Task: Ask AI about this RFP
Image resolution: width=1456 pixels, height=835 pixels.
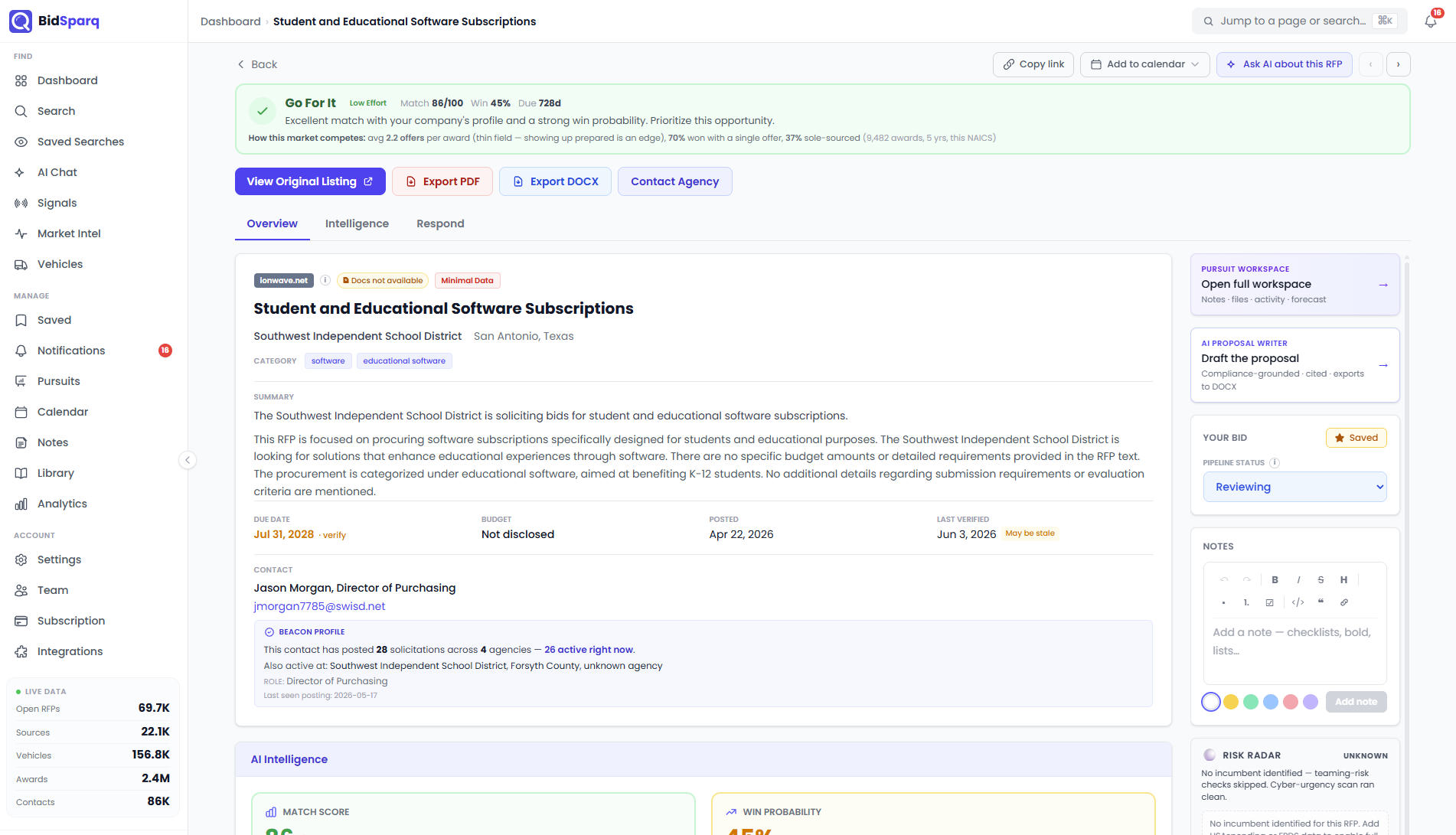Action: (1285, 64)
